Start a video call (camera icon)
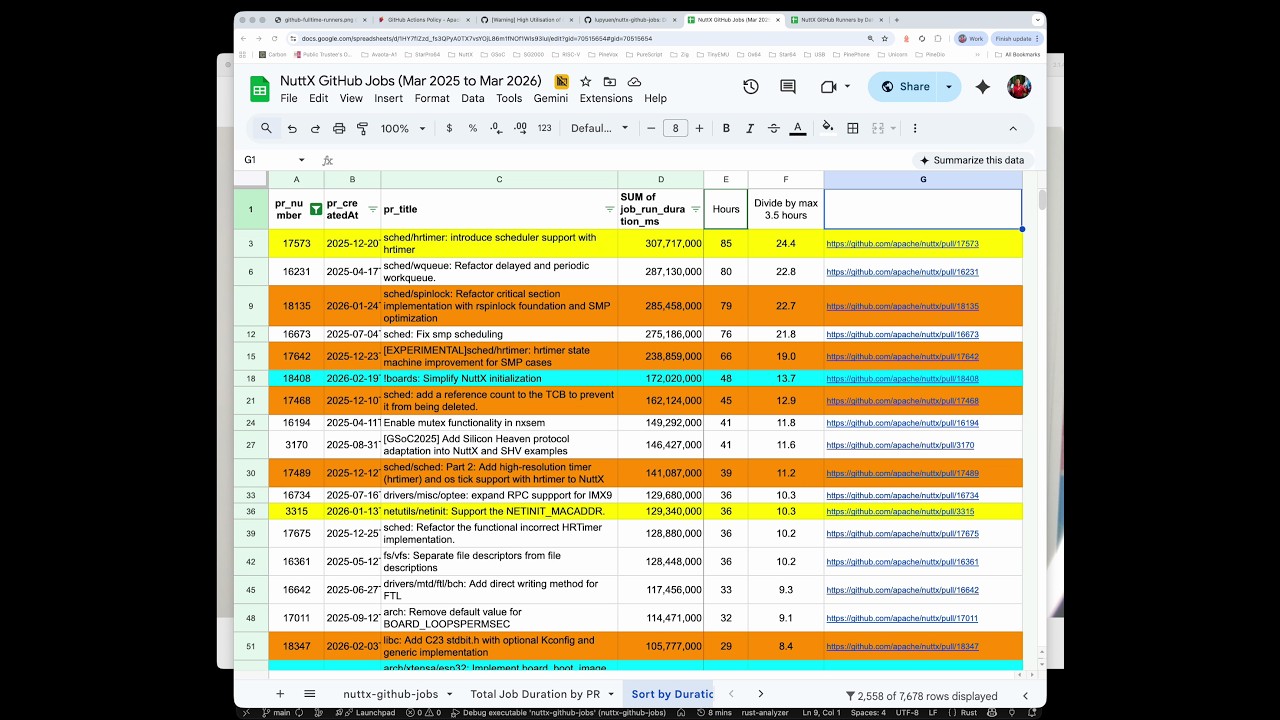Viewport: 1280px width, 720px height. click(828, 87)
